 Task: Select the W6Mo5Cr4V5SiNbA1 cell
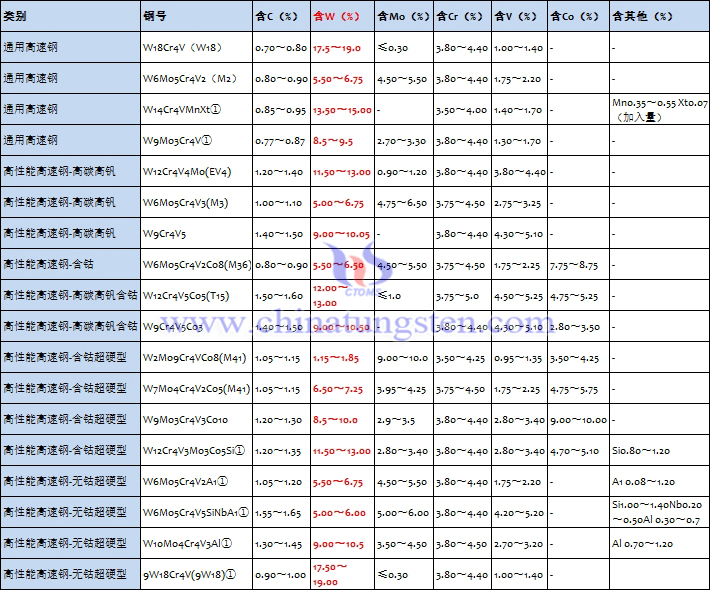(x=196, y=513)
